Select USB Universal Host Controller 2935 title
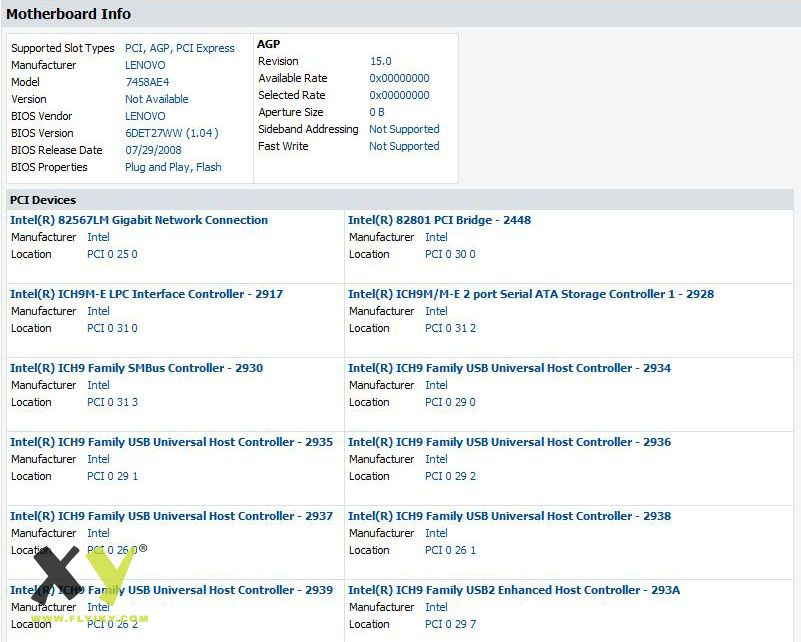This screenshot has width=801, height=642. (171, 442)
